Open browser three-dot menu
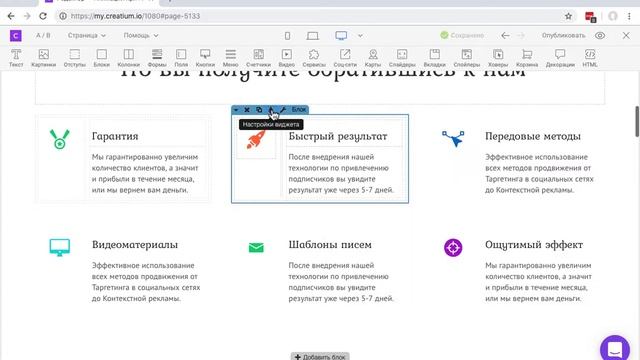The image size is (640, 360). 629,16
